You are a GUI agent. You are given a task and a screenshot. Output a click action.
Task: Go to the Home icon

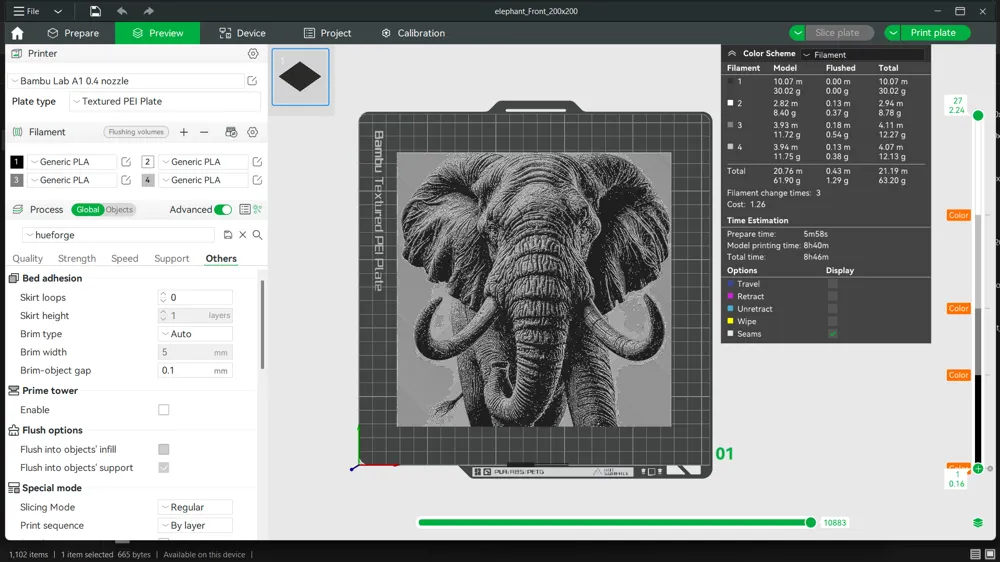17,33
